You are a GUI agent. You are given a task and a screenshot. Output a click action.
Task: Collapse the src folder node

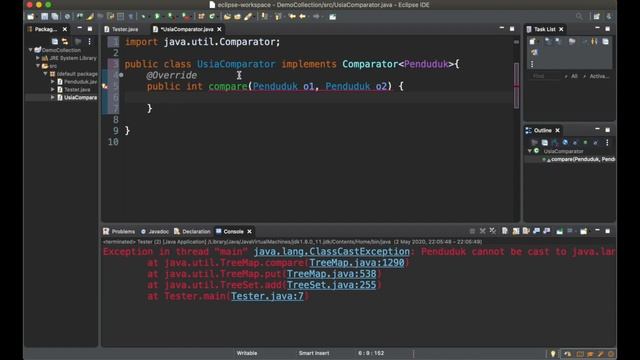[38, 66]
